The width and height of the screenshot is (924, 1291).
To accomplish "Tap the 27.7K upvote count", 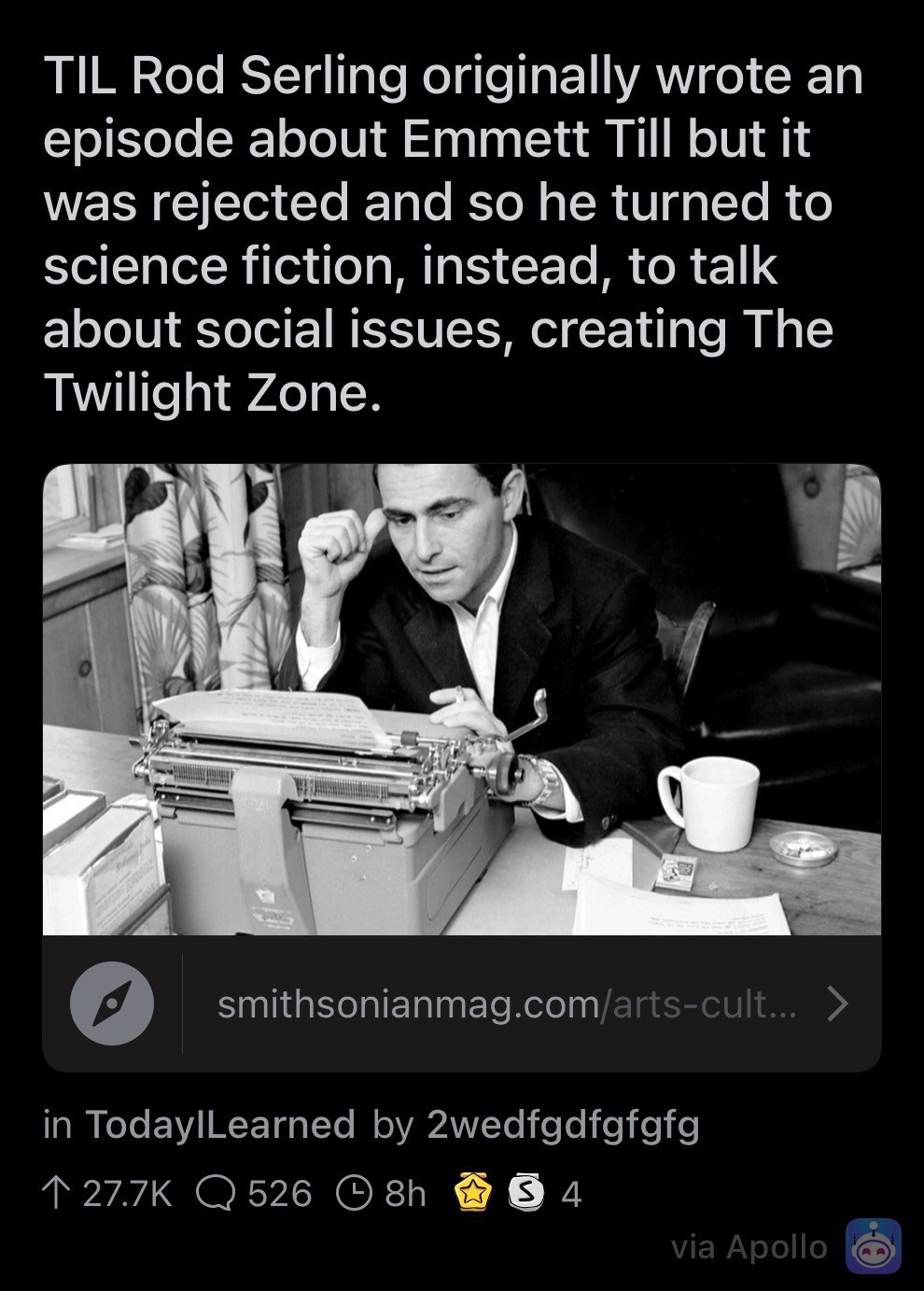I will click(x=128, y=1194).
